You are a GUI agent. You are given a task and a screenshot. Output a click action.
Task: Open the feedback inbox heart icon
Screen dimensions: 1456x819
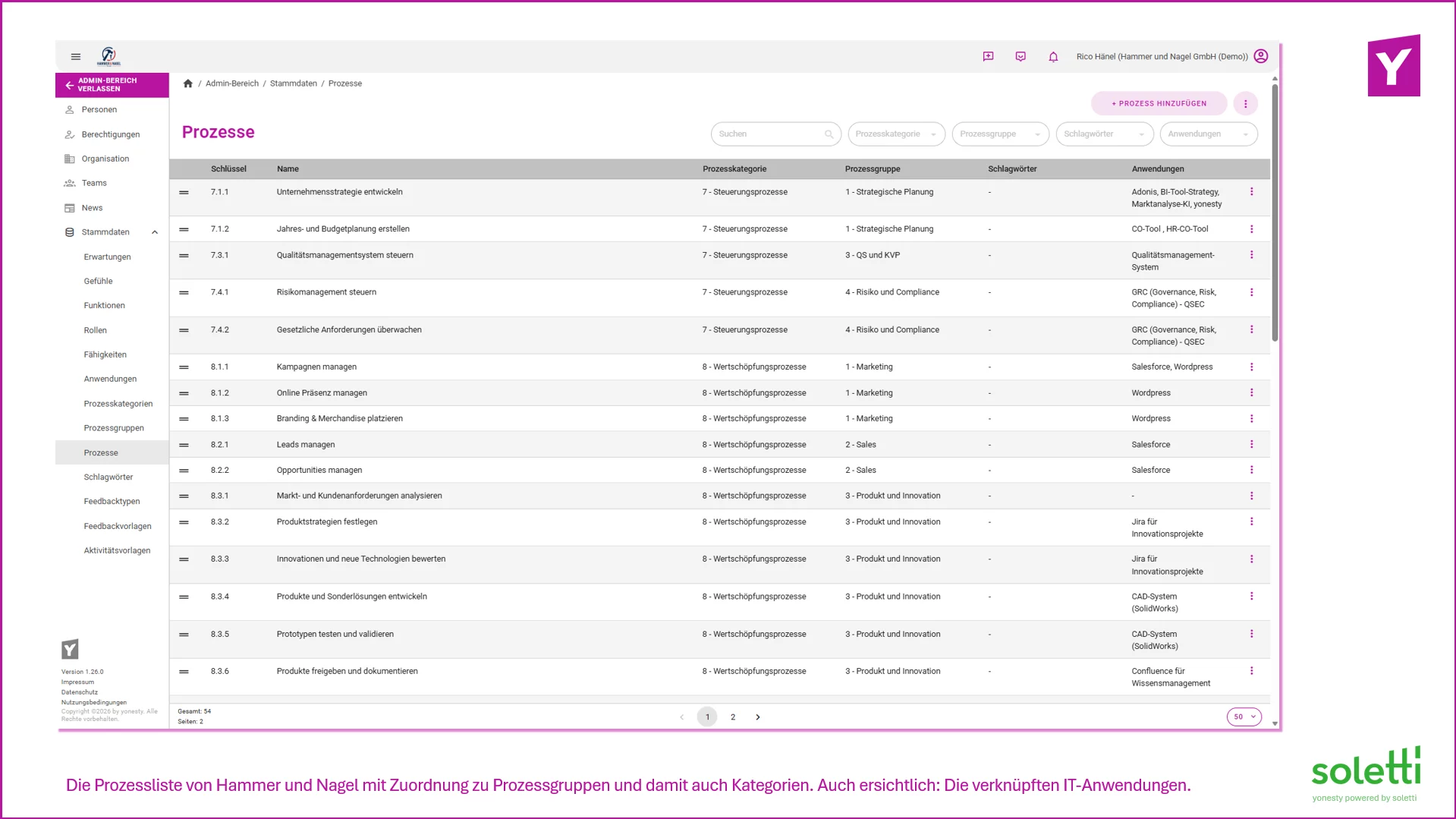click(1020, 56)
